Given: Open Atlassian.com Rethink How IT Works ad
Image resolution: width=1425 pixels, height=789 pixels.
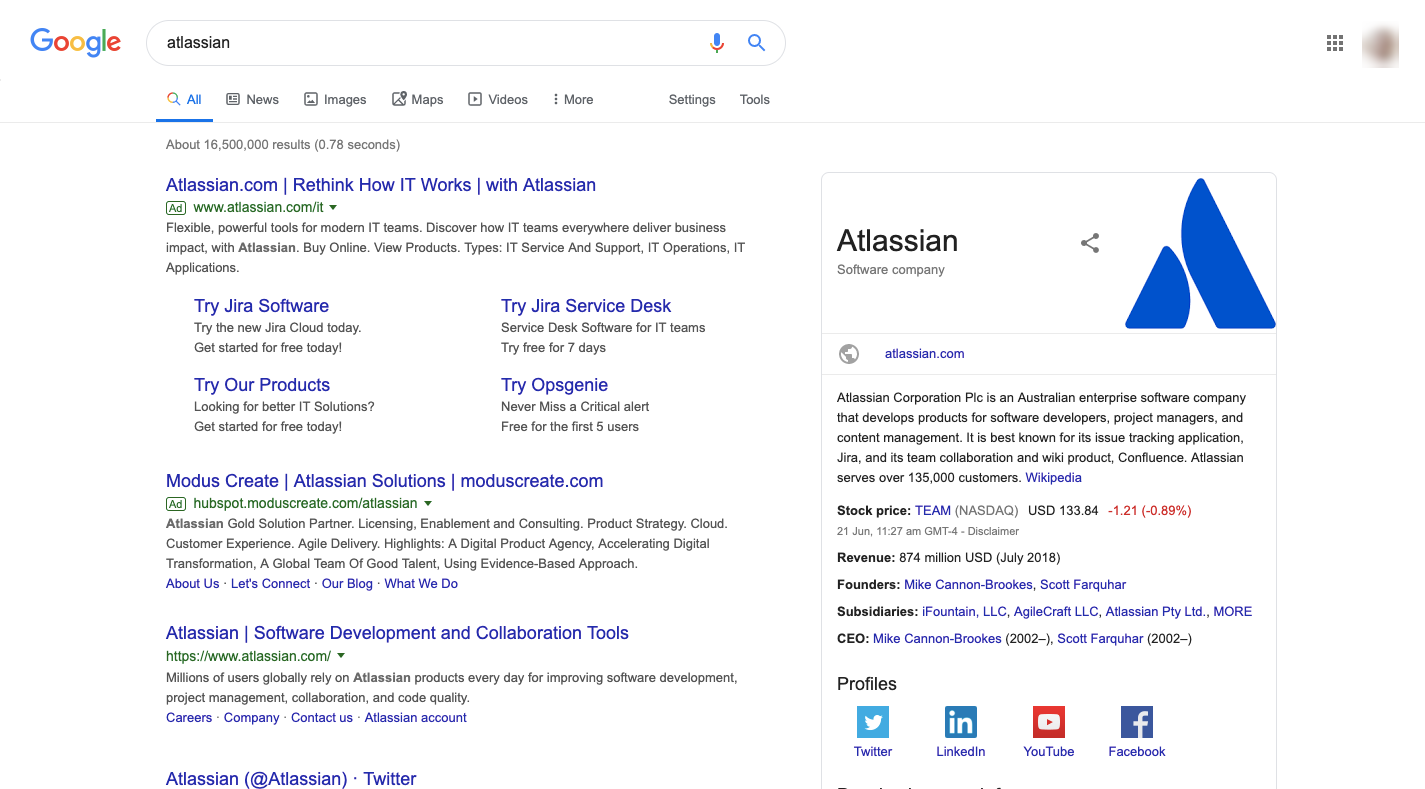Looking at the screenshot, I should (381, 185).
